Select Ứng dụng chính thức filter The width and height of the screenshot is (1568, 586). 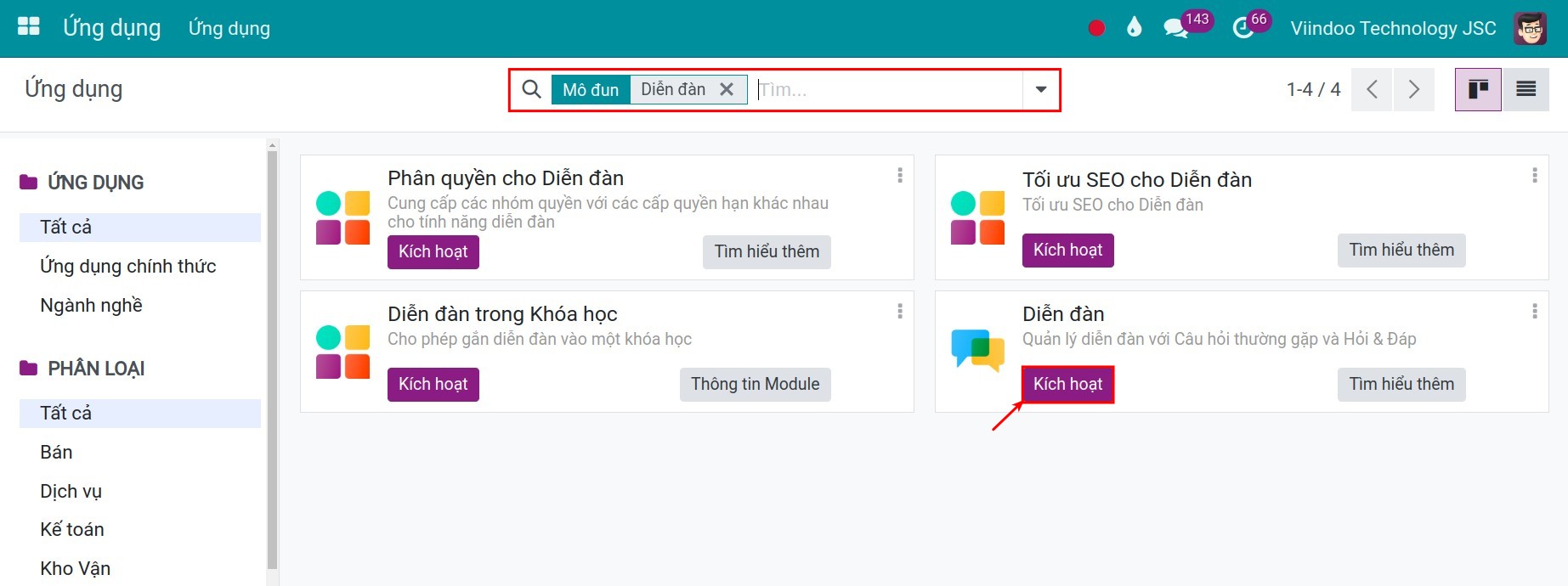[140, 267]
